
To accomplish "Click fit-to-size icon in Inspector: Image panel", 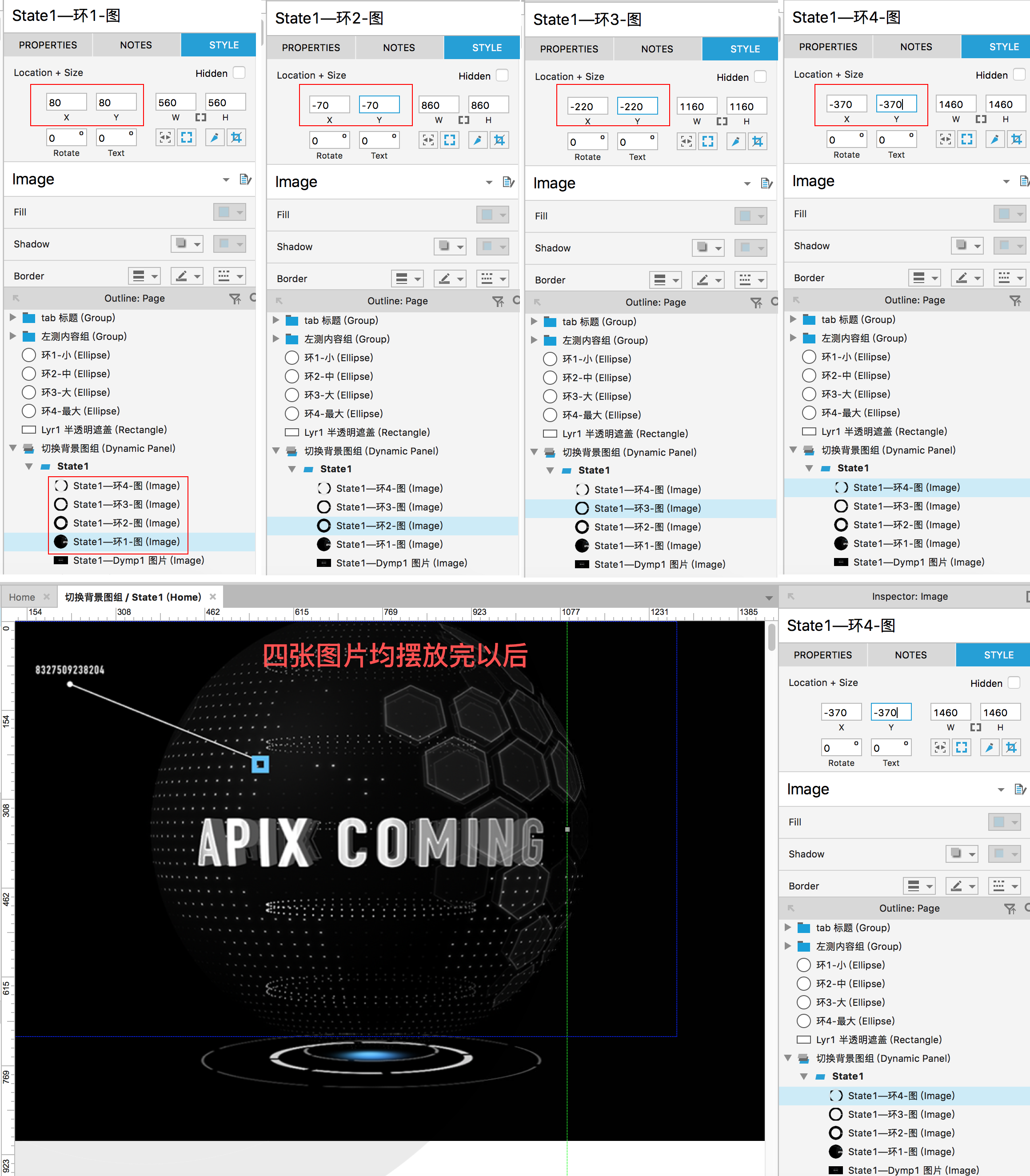I will tap(962, 747).
